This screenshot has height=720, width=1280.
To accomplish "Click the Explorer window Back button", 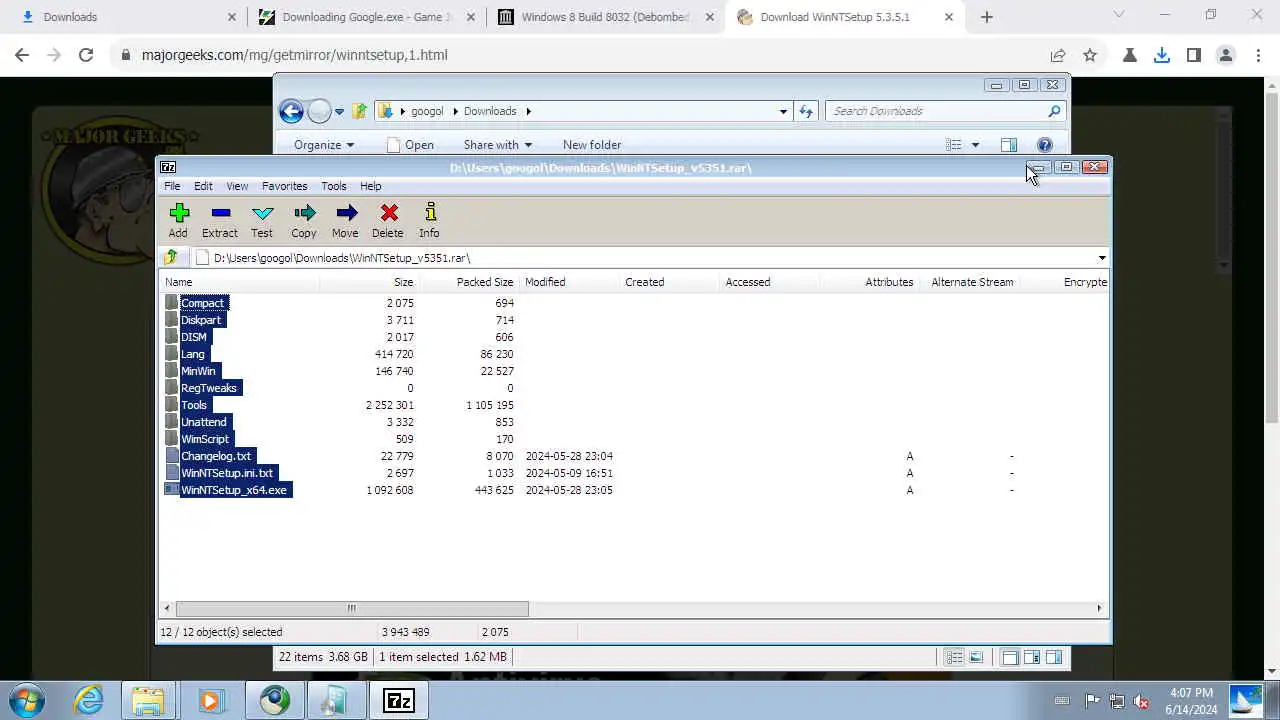I will tap(291, 111).
